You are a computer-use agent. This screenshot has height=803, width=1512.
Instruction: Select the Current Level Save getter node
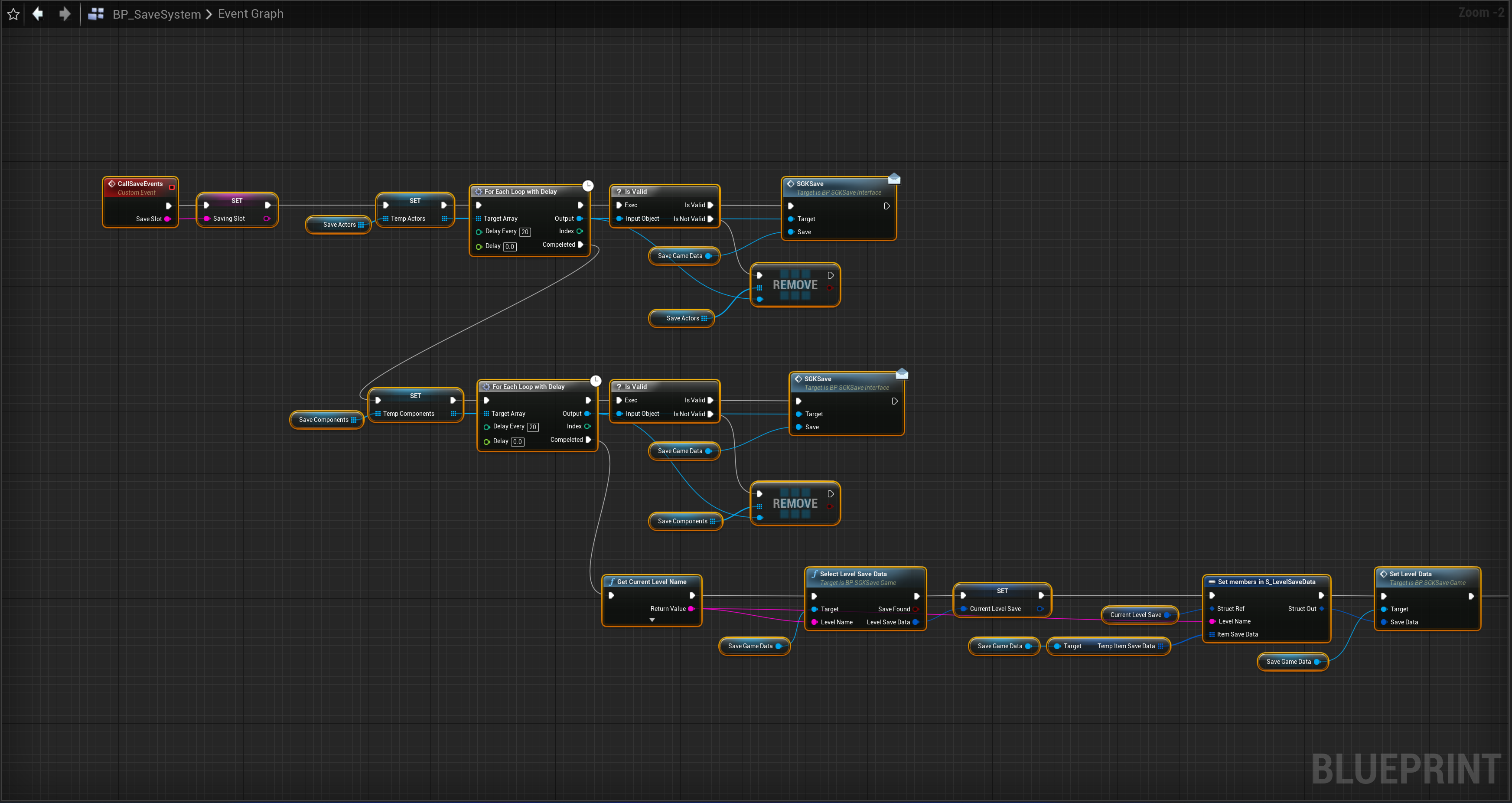(1135, 615)
